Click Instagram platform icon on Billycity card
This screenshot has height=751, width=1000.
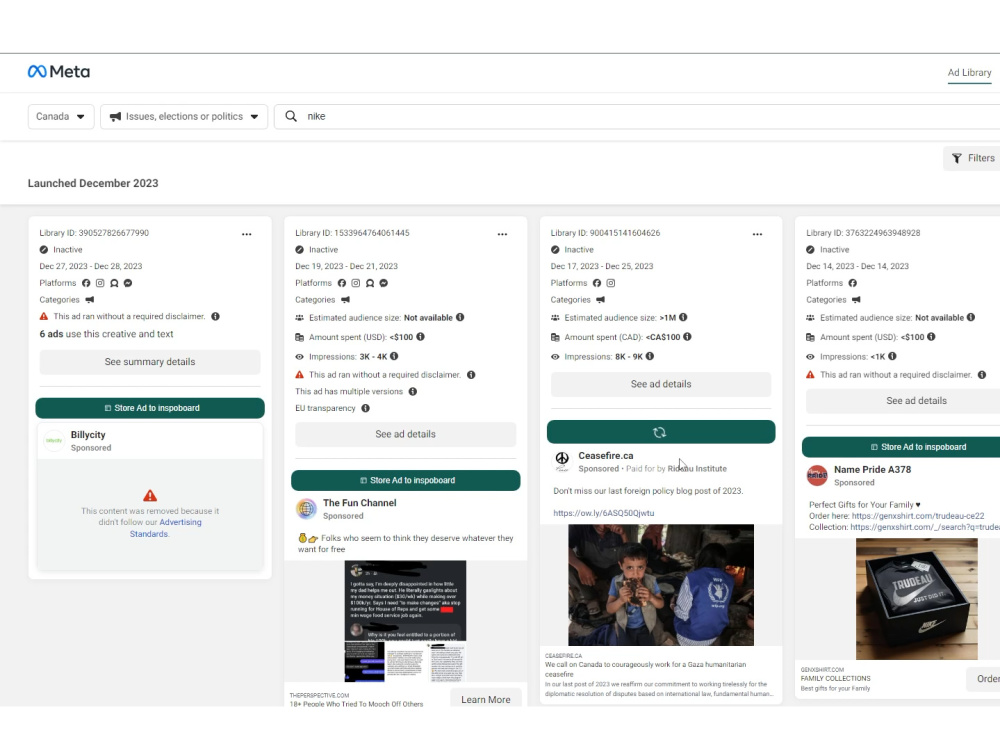coord(100,283)
